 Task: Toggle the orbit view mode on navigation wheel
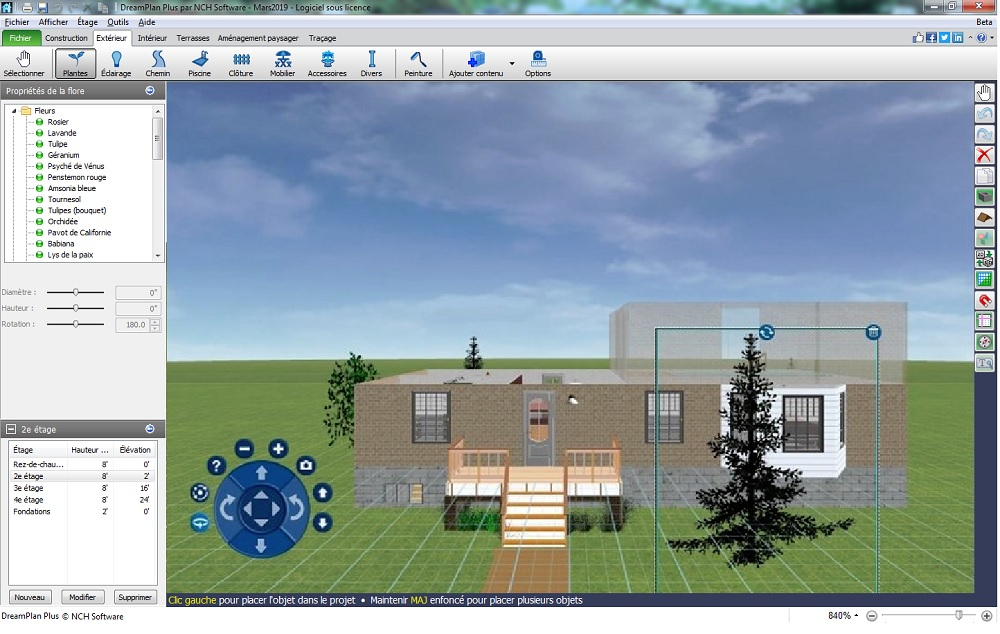(x=200, y=522)
